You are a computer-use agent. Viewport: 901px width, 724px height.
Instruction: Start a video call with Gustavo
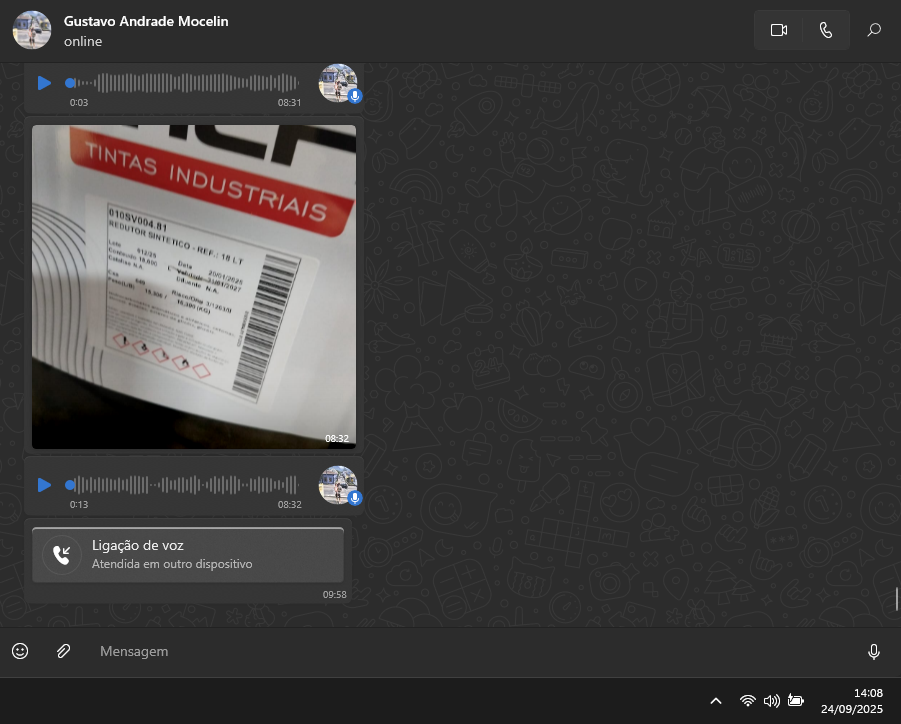coord(778,30)
